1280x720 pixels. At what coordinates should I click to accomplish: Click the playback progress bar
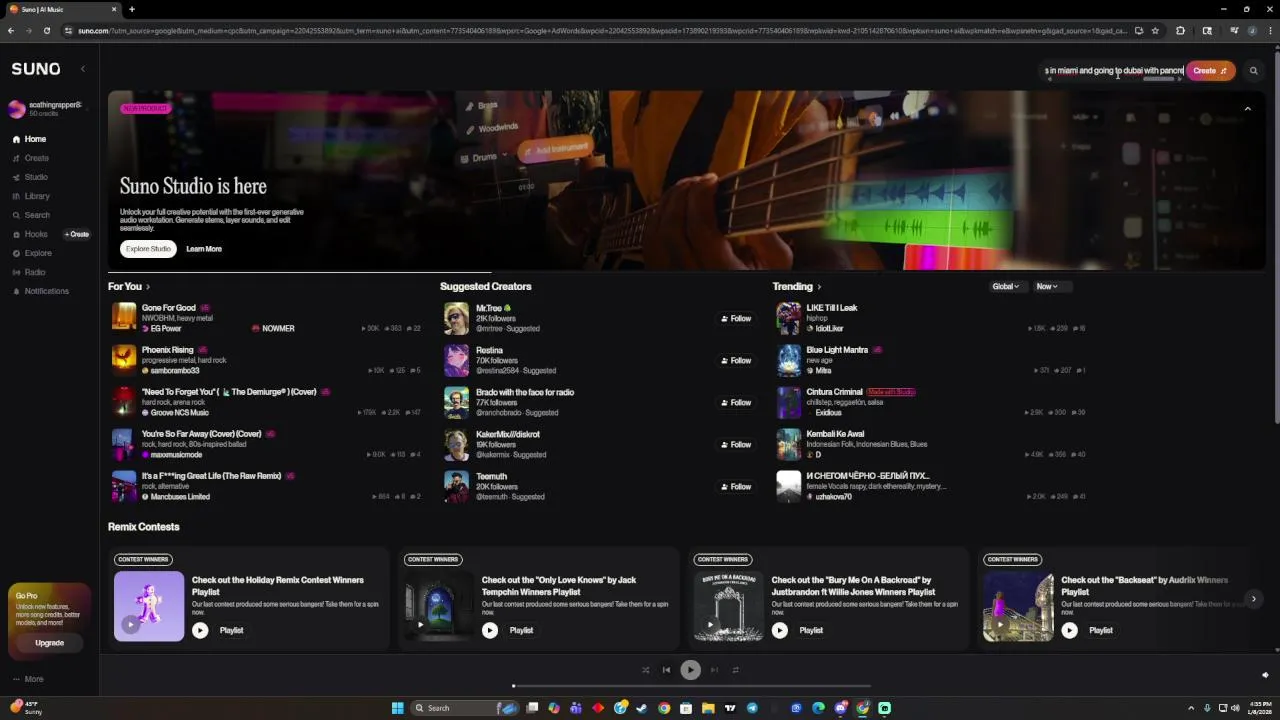(x=690, y=686)
